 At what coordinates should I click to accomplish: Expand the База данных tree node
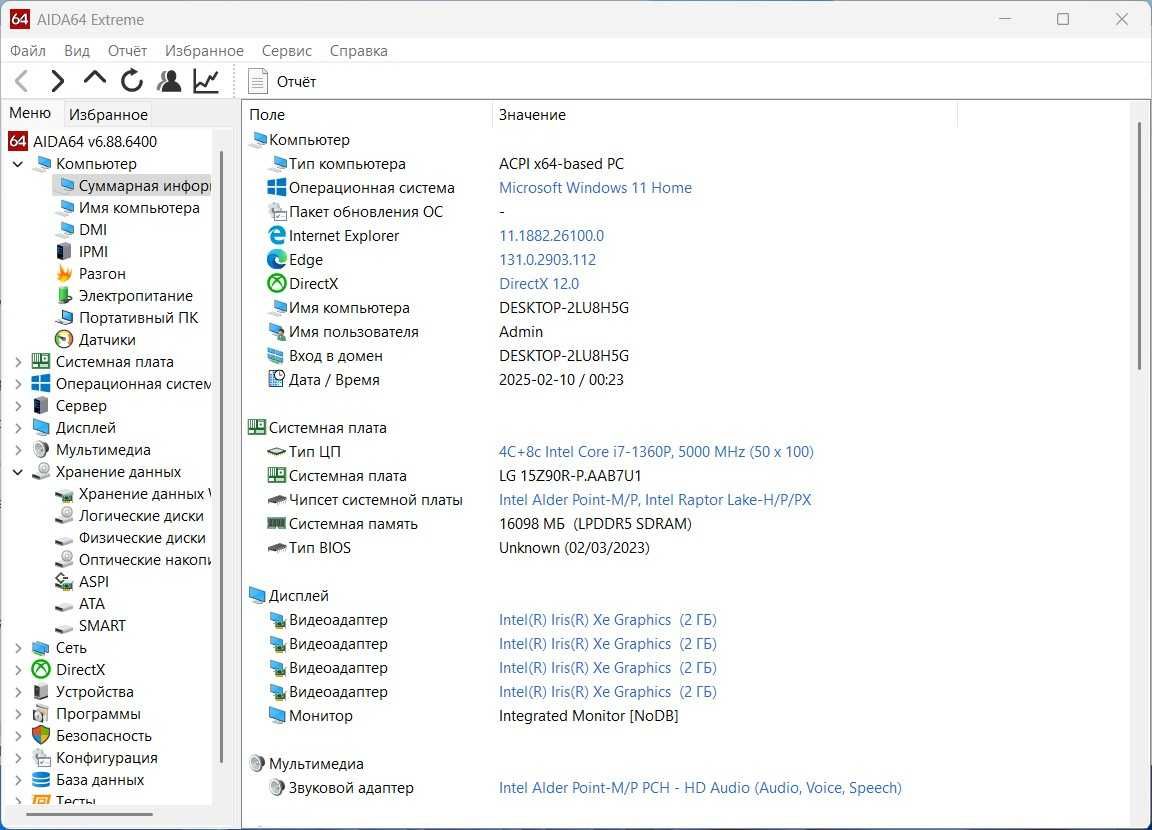(x=18, y=780)
